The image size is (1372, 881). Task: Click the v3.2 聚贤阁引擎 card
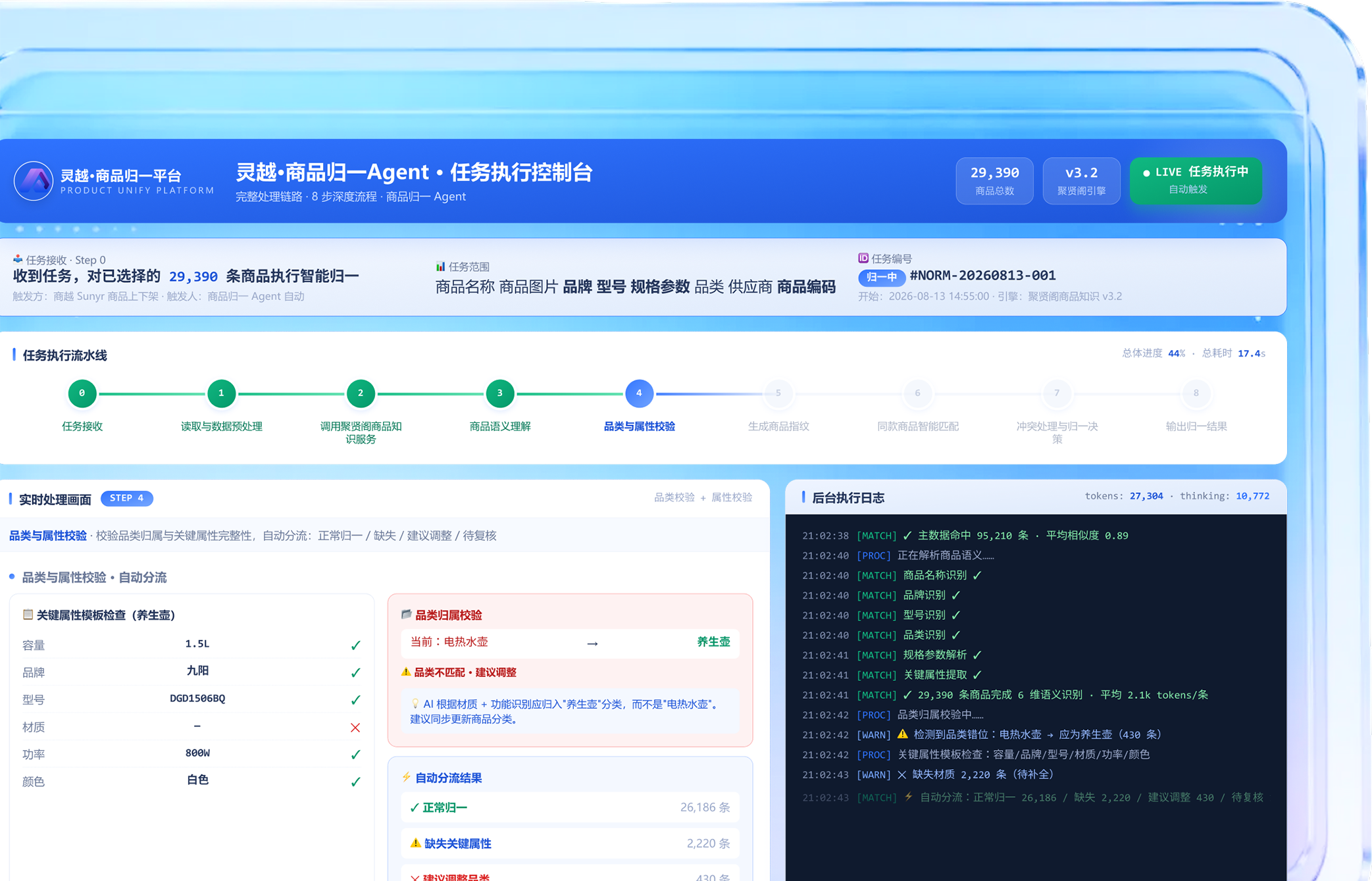pos(1081,180)
